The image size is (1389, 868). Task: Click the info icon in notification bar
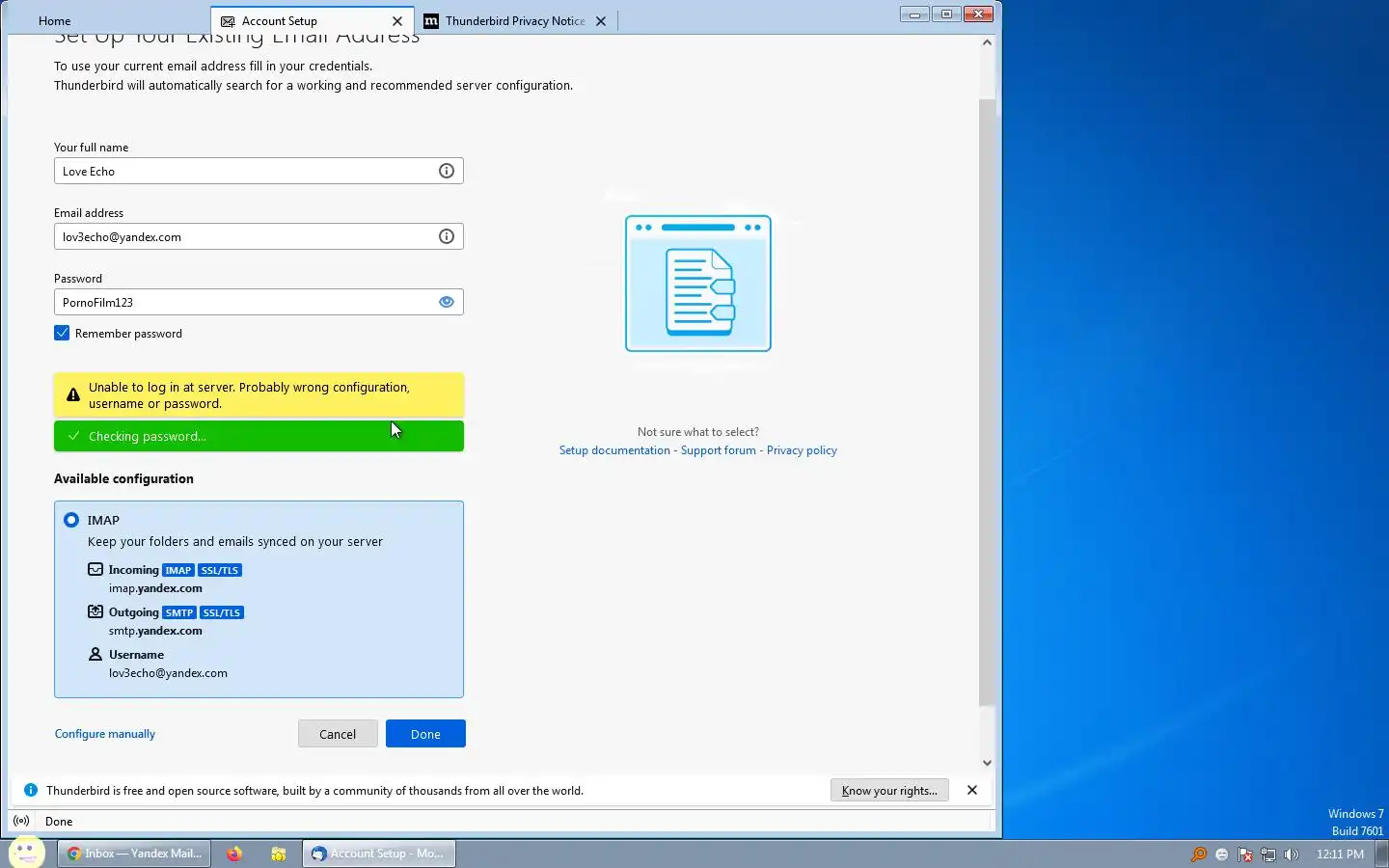point(30,790)
